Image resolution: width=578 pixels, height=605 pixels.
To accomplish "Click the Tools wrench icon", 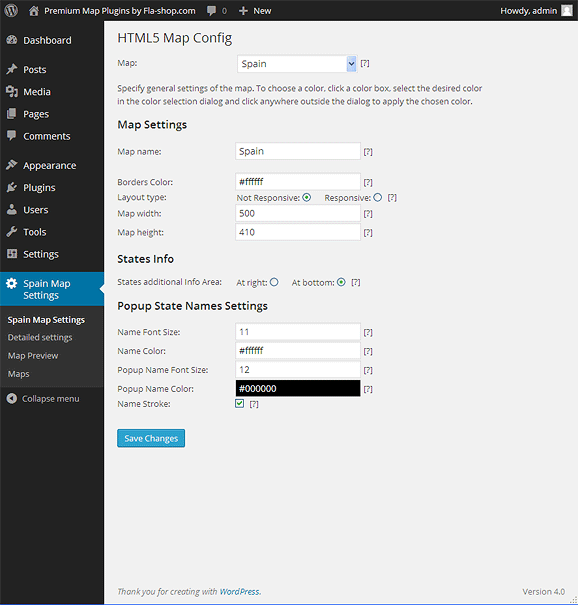I will click(x=12, y=232).
